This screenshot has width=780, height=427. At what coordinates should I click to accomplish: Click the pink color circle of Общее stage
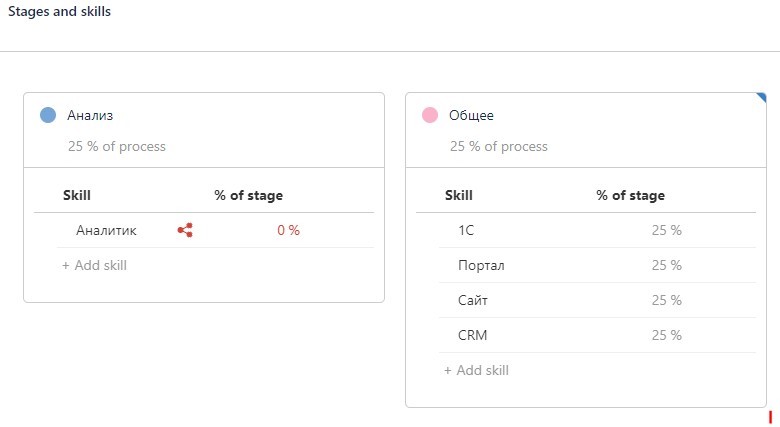[x=430, y=115]
